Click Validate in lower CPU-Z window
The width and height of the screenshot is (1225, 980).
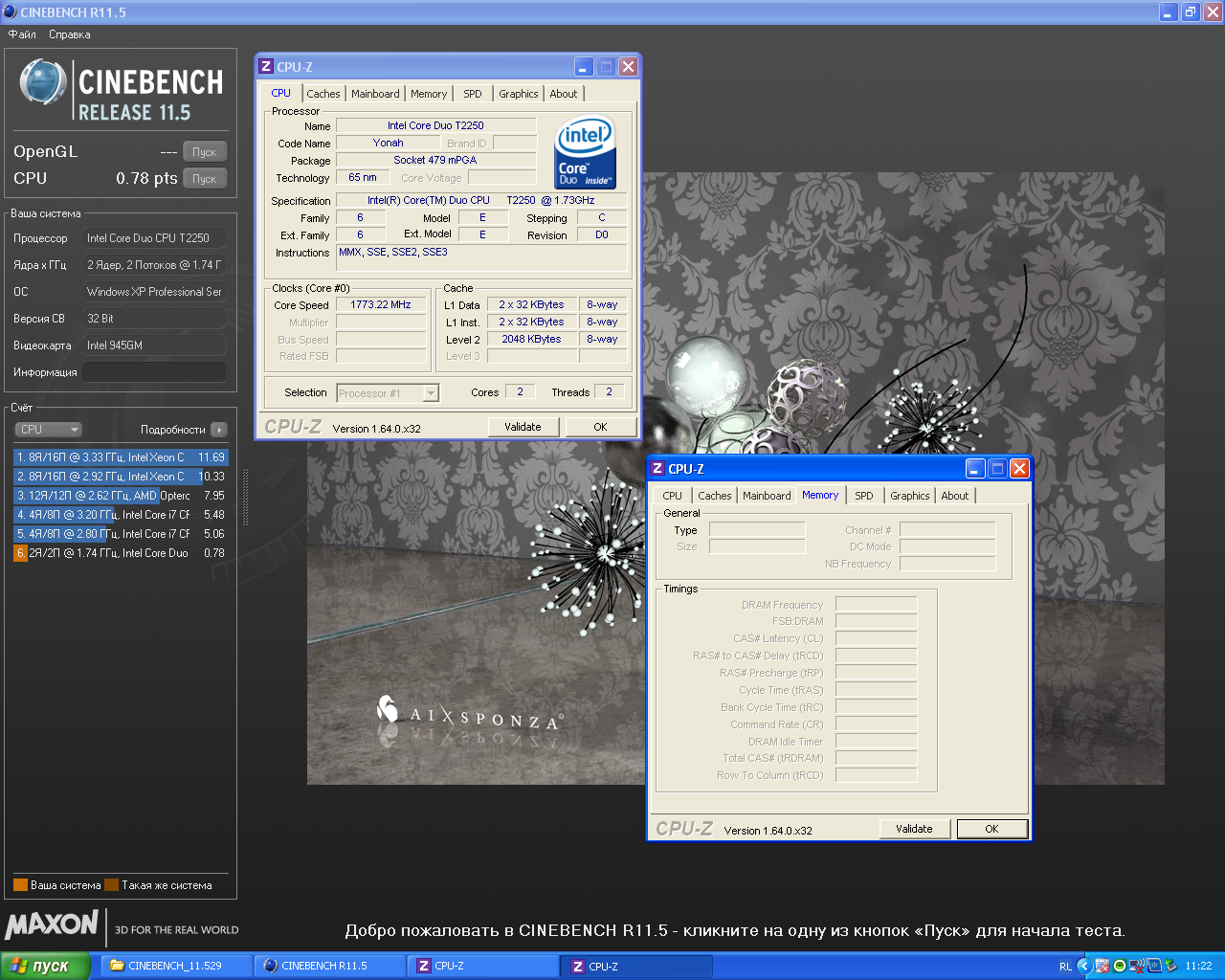914,829
